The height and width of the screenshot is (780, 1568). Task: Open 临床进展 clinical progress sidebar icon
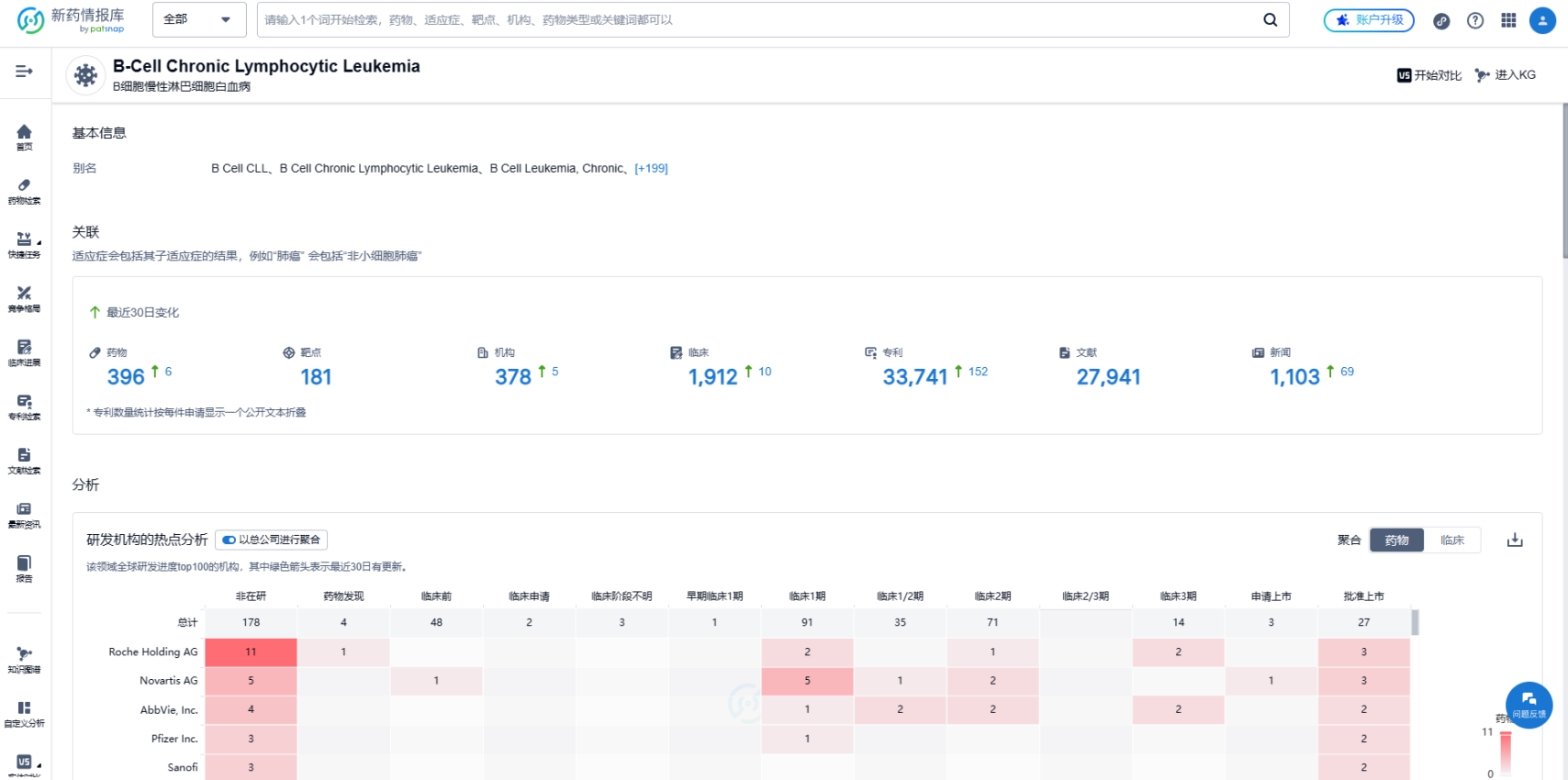(x=24, y=352)
